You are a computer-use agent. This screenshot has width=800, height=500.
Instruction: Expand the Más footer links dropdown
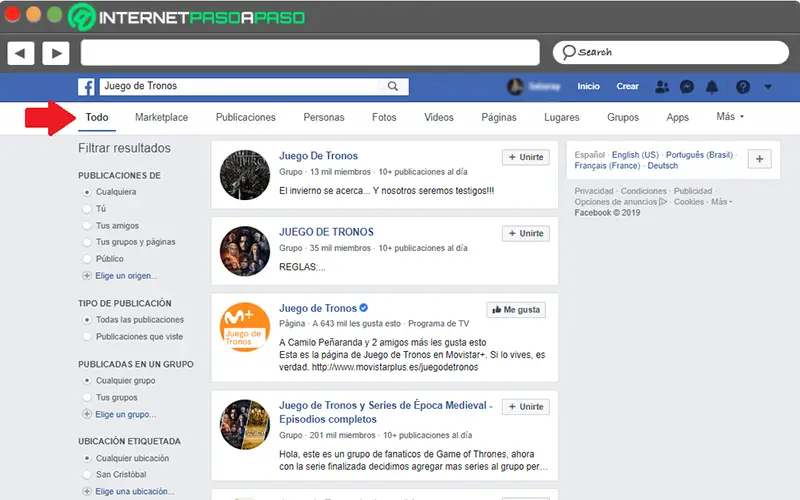[721, 202]
